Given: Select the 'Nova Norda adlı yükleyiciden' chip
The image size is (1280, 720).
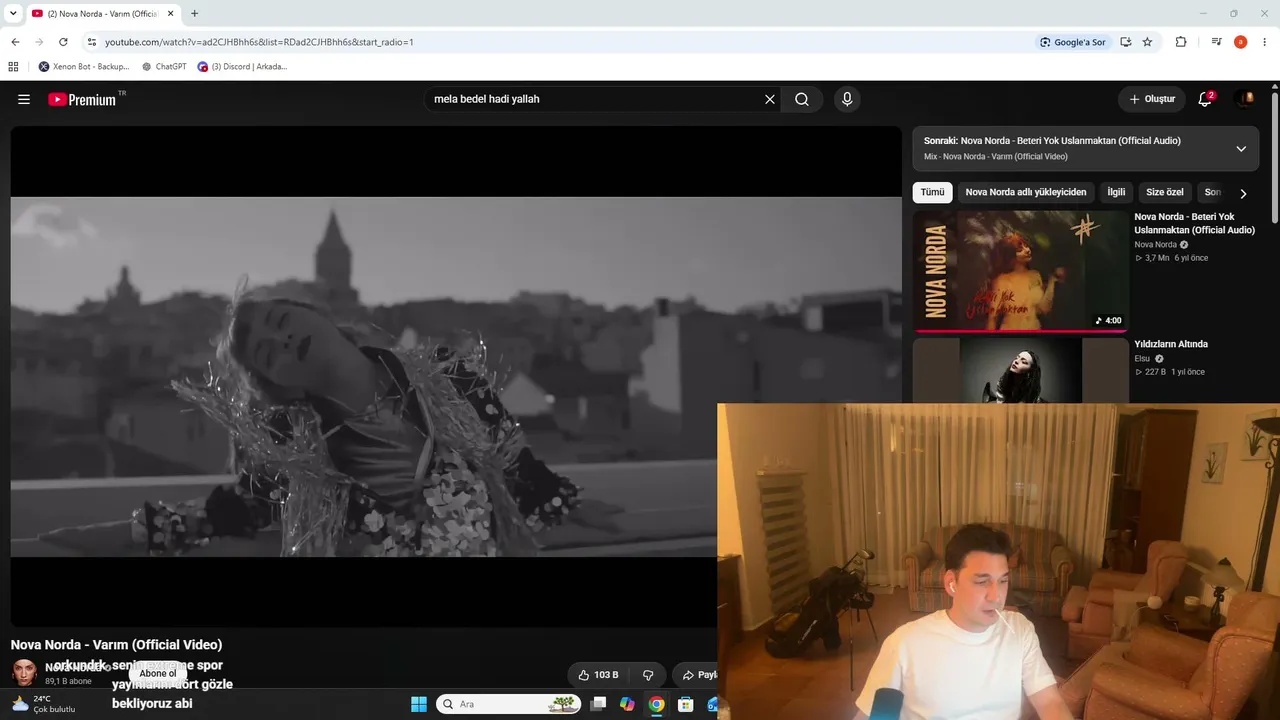Looking at the screenshot, I should (x=1025, y=192).
